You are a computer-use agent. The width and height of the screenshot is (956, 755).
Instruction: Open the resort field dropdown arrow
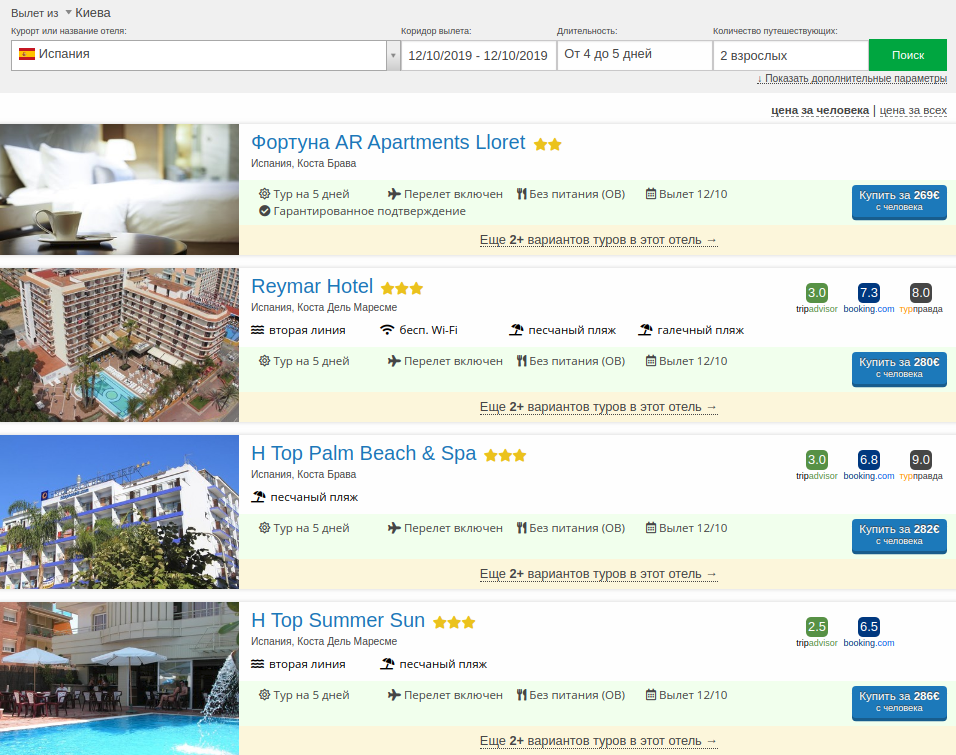coord(393,55)
